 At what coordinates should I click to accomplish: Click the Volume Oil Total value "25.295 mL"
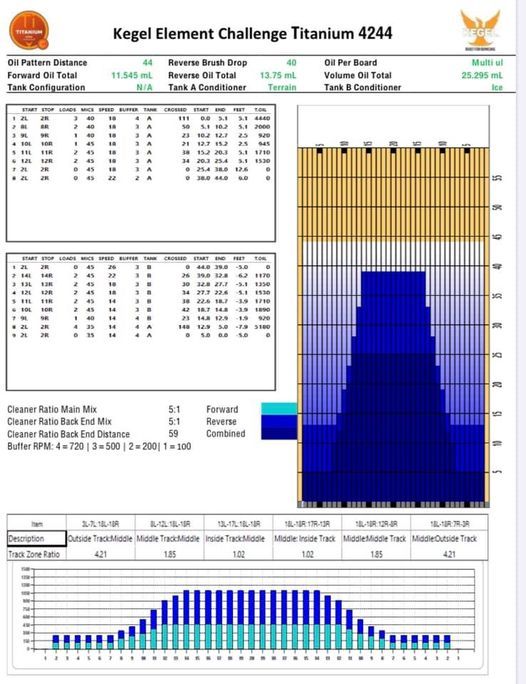(x=482, y=75)
